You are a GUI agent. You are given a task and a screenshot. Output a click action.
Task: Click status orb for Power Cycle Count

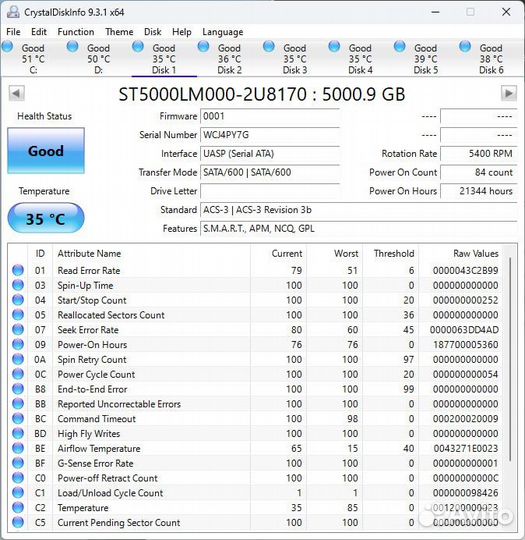click(18, 374)
